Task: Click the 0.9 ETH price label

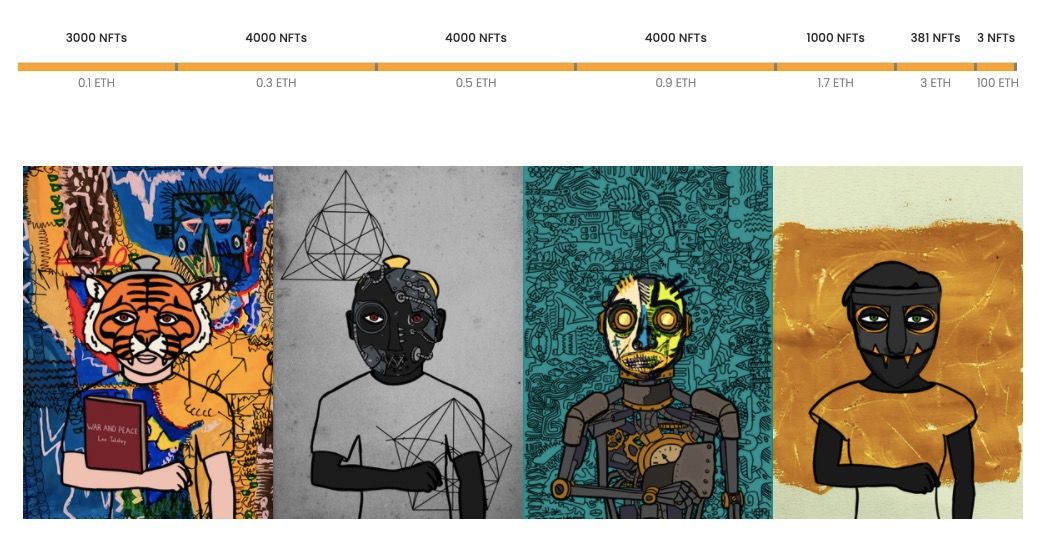Action: click(x=676, y=83)
